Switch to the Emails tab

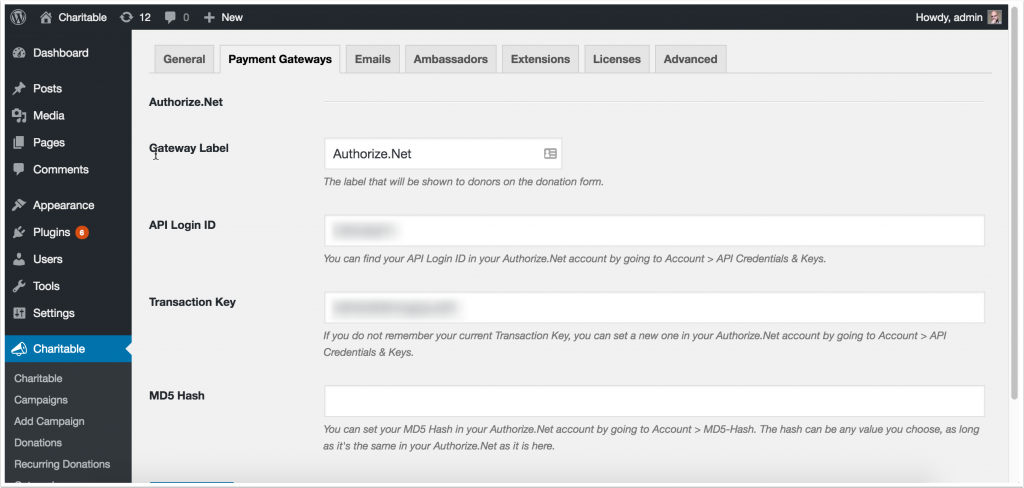pyautogui.click(x=373, y=59)
